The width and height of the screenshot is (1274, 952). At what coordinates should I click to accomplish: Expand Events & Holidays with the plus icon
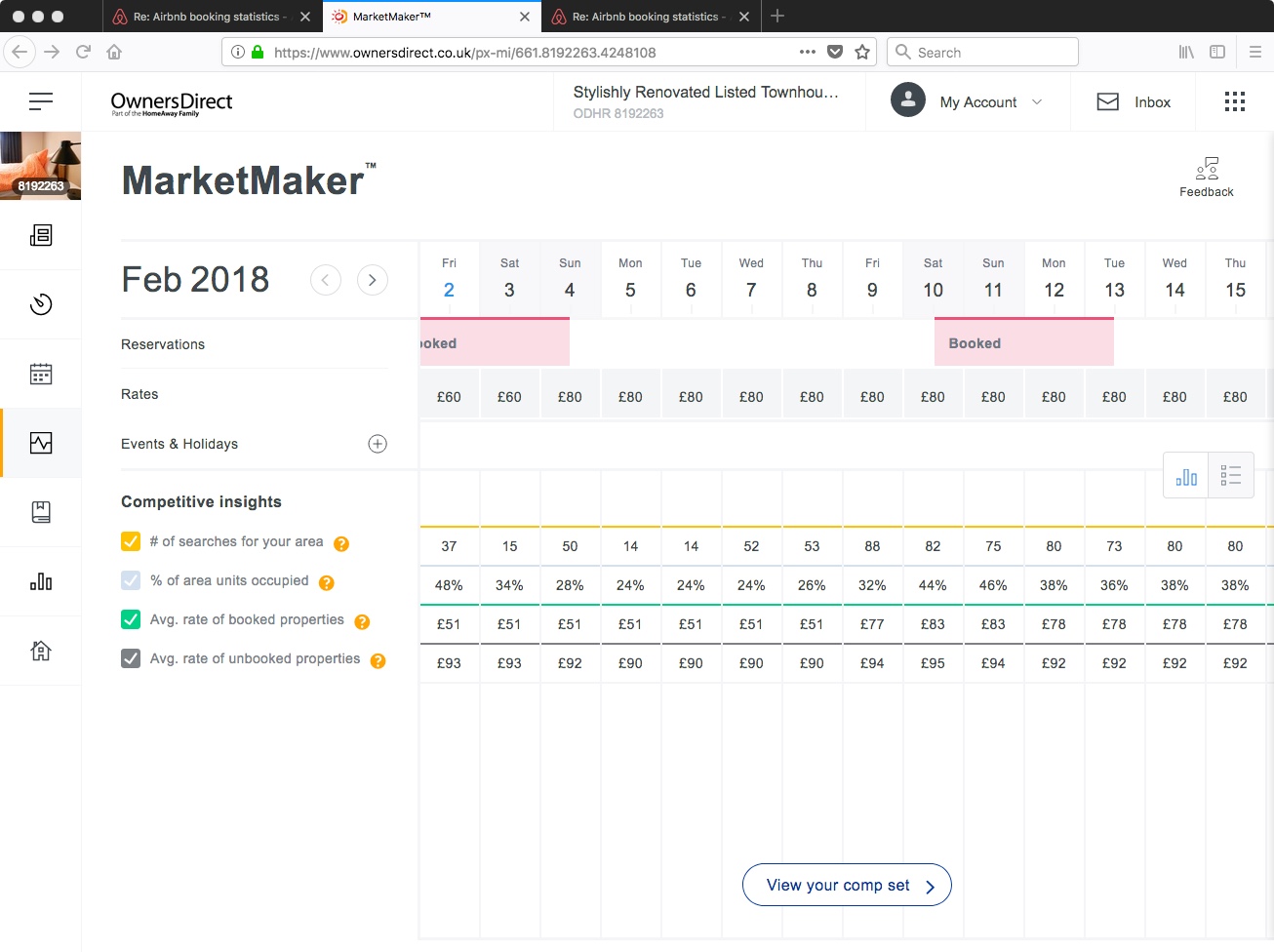click(x=378, y=444)
